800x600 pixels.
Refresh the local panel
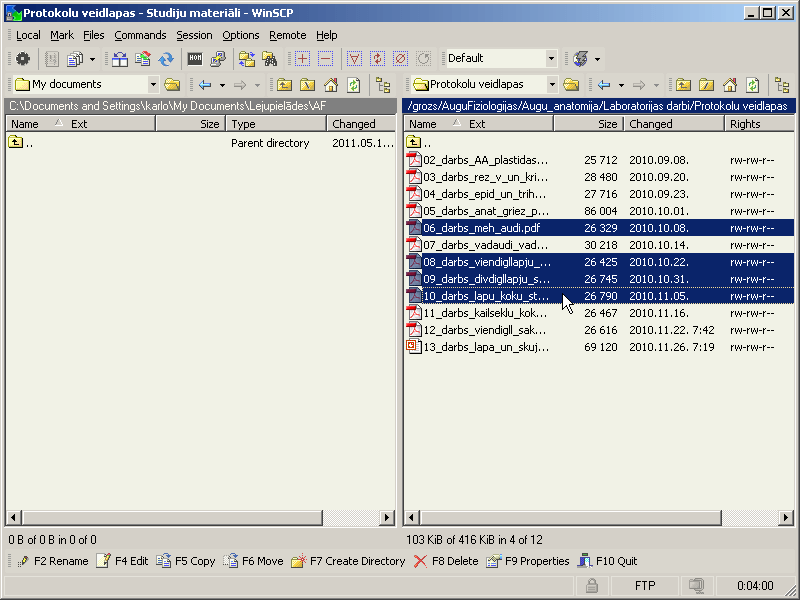point(354,84)
